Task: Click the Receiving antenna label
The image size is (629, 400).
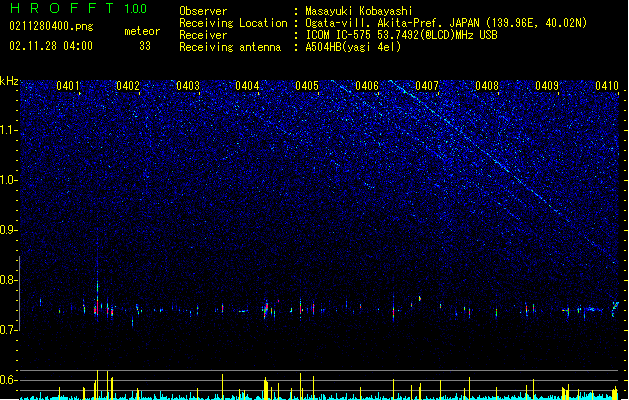Action: pos(230,47)
